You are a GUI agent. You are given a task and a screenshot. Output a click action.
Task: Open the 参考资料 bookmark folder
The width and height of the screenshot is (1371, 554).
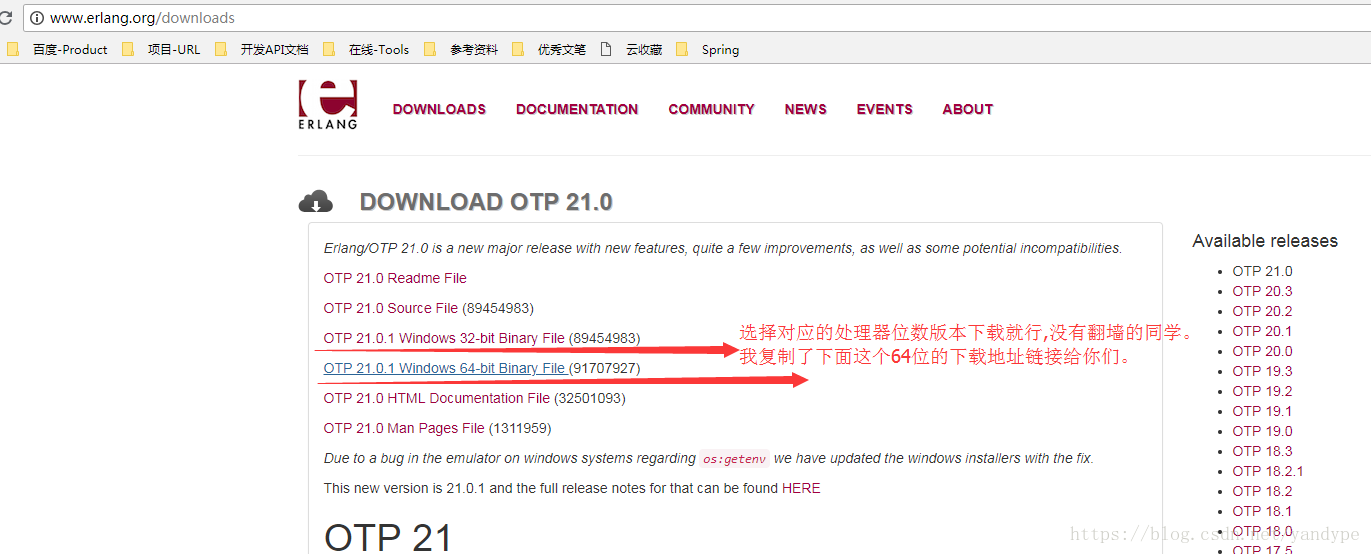[x=461, y=49]
